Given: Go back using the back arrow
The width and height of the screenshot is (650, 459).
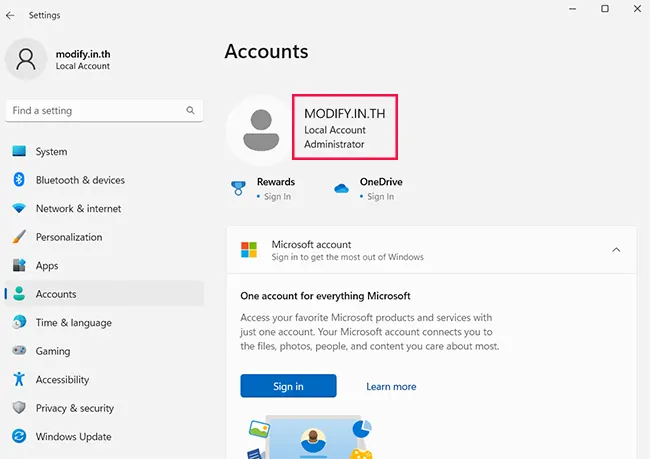Looking at the screenshot, I should (11, 16).
